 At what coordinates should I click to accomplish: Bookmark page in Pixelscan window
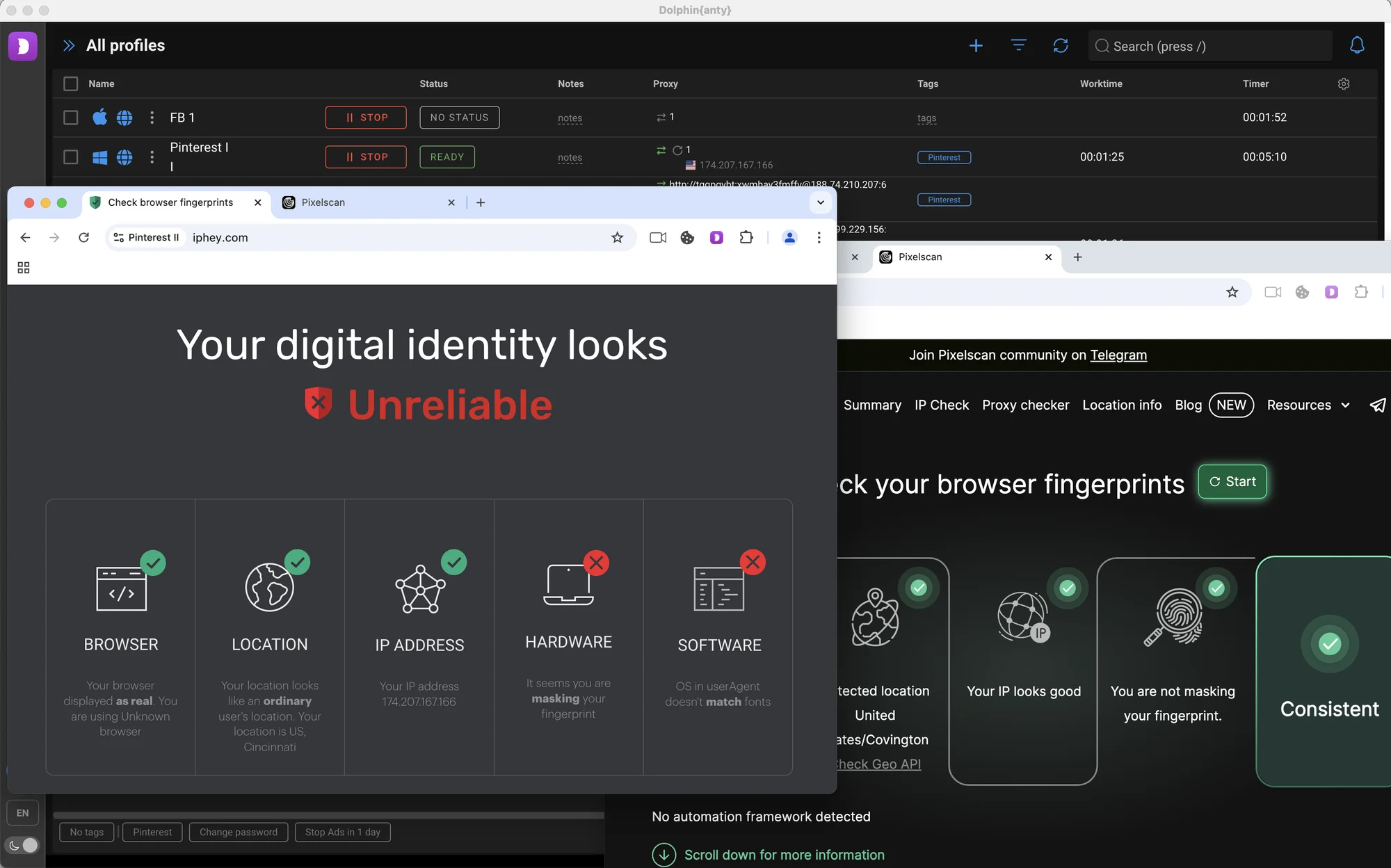pyautogui.click(x=1232, y=292)
